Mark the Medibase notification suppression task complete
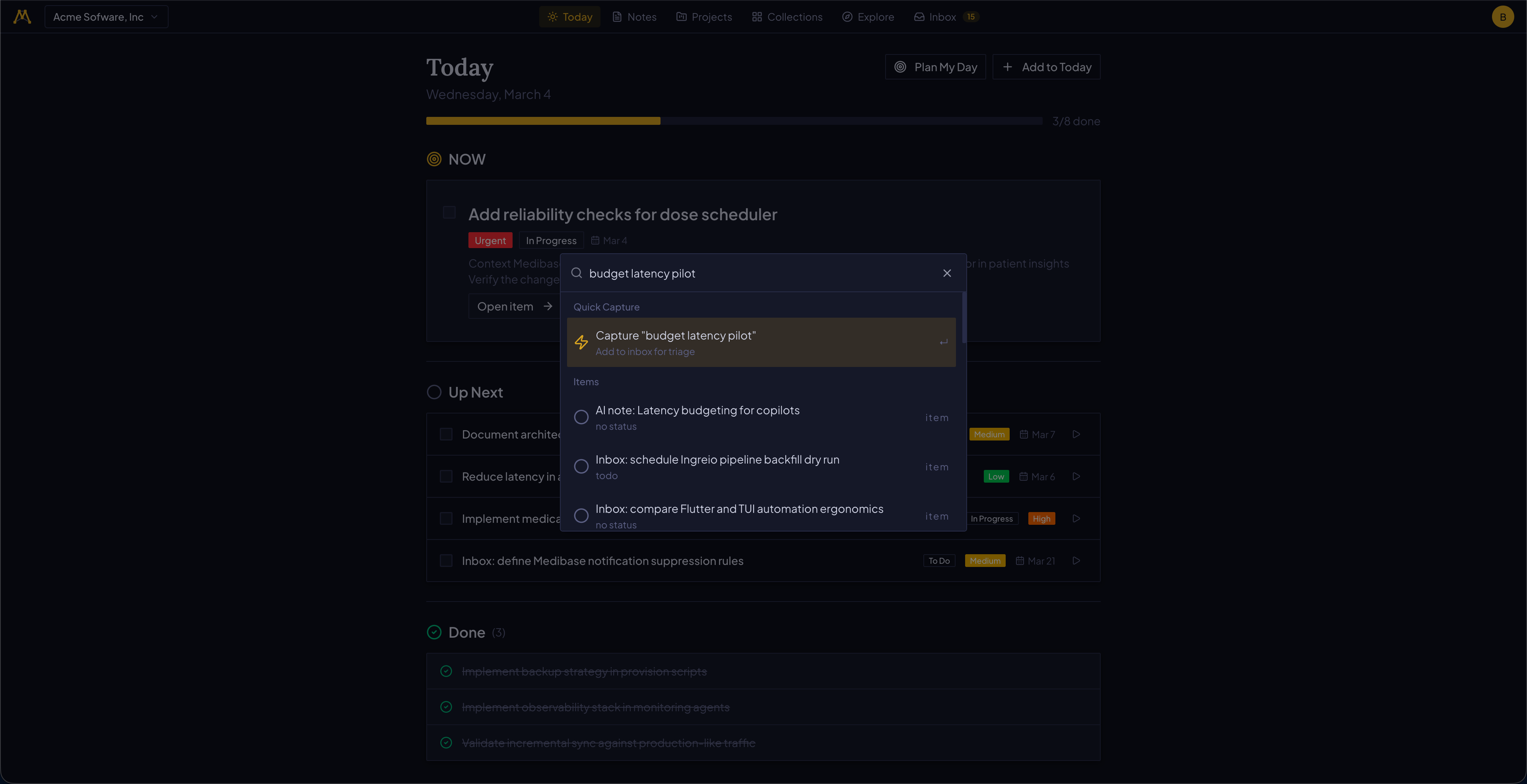Image resolution: width=1527 pixels, height=784 pixels. [x=446, y=561]
